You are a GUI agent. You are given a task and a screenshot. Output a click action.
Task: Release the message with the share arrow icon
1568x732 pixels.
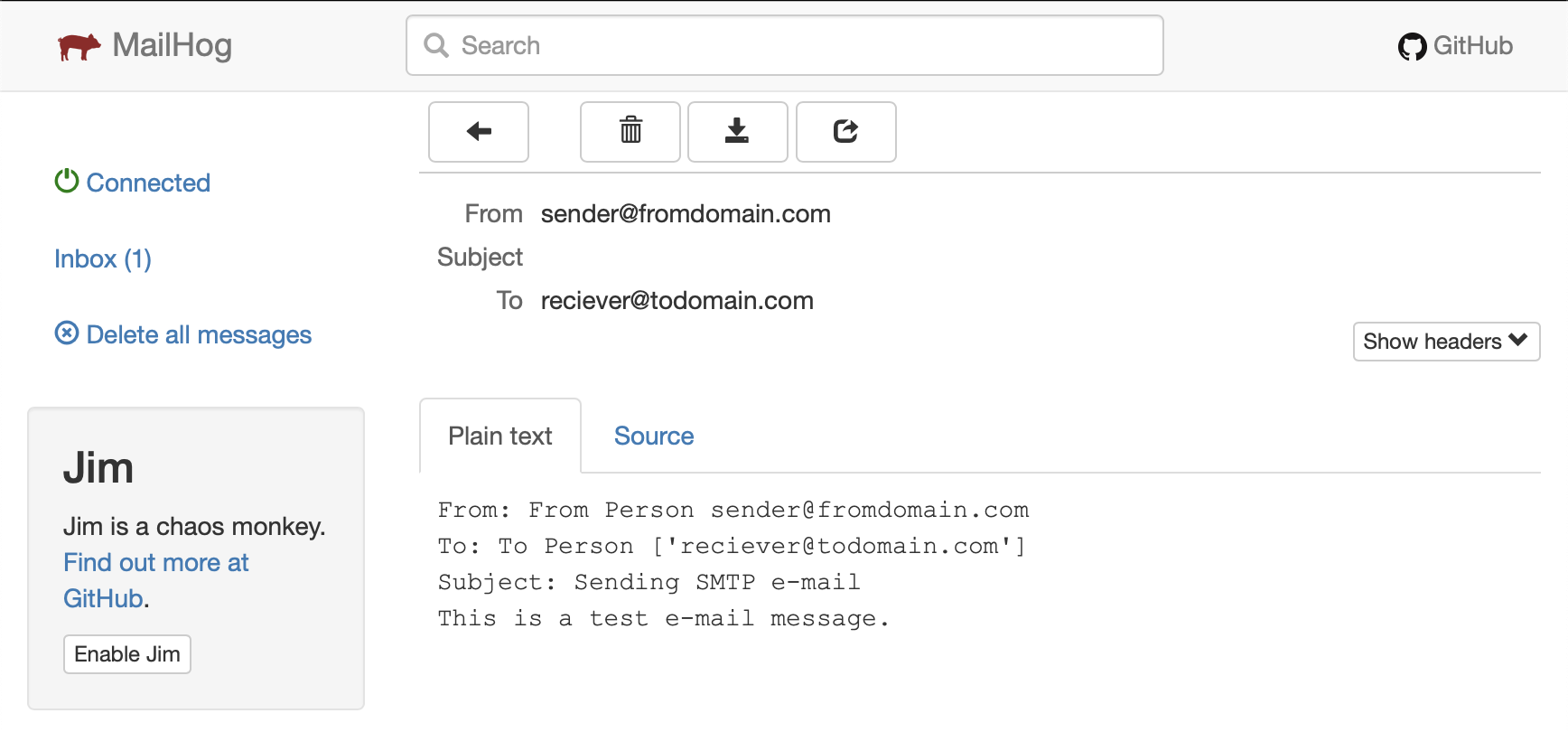tap(845, 132)
